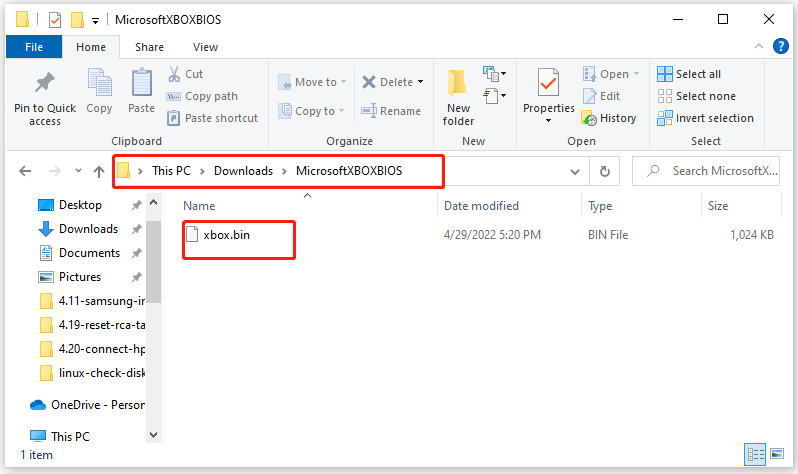Sort by the Type column header
798x474 pixels.
[600, 206]
